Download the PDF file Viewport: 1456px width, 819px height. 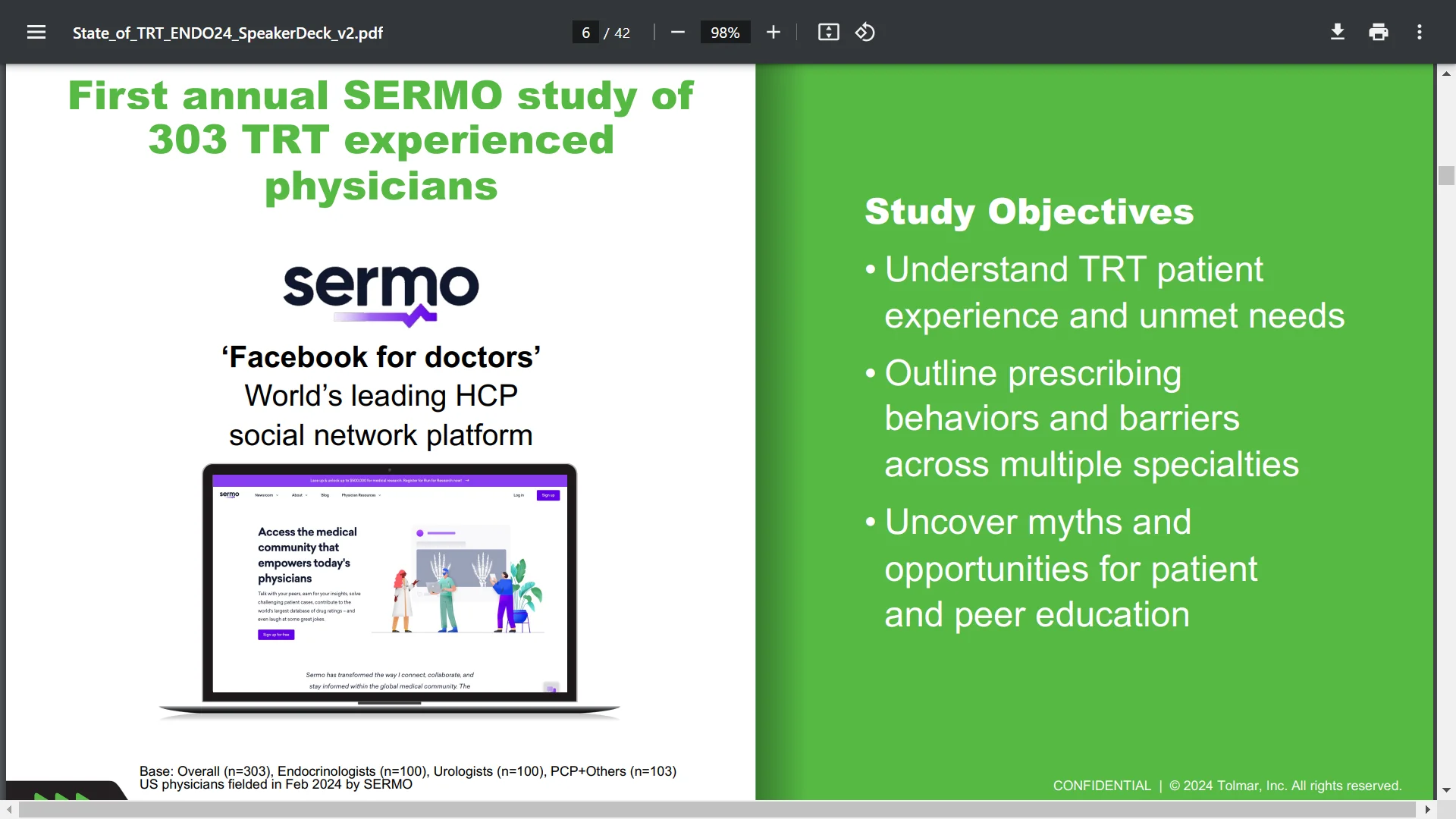pos(1338,33)
